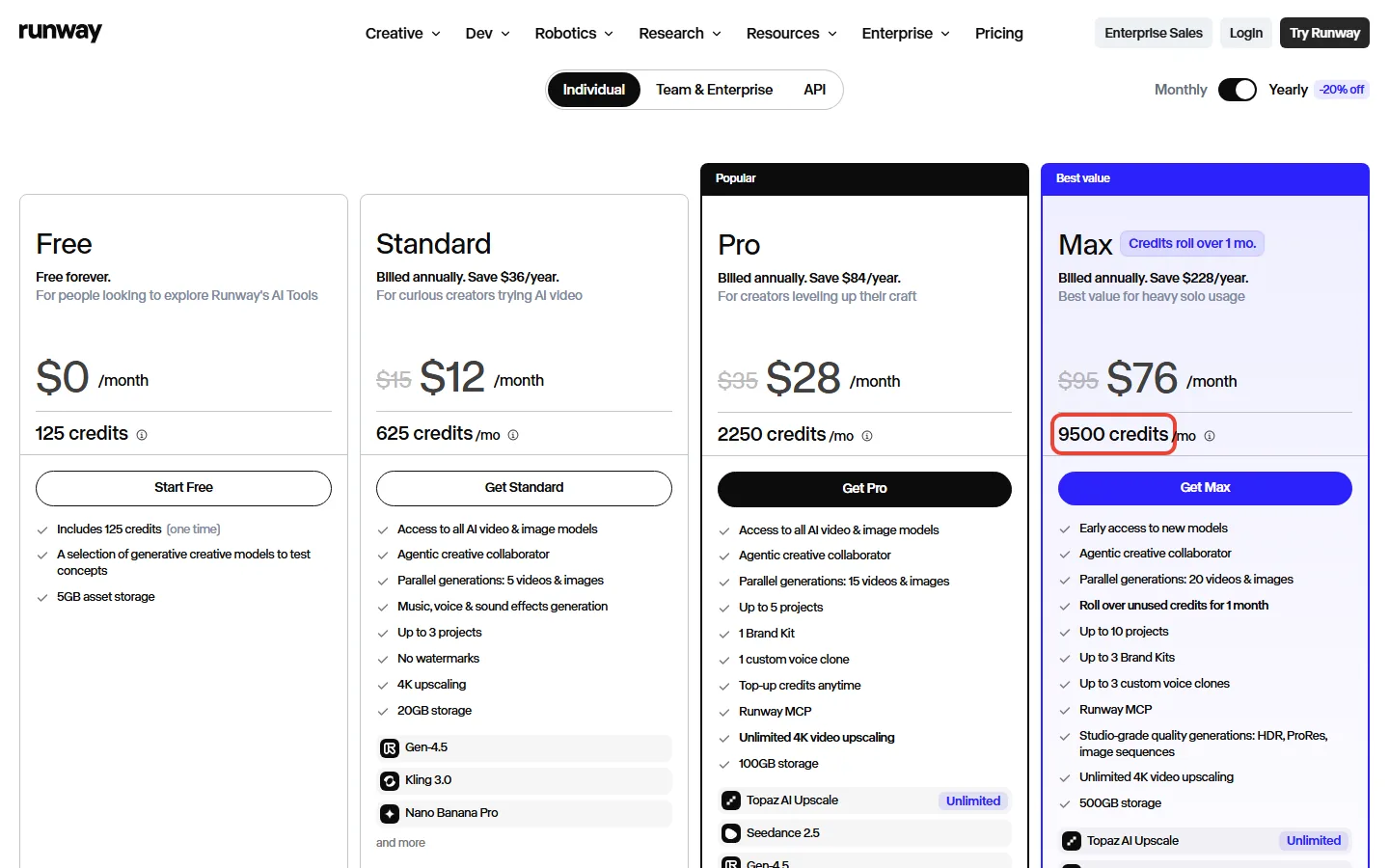The width and height of the screenshot is (1389, 868).
Task: Open the Creative dropdown menu
Action: point(403,33)
